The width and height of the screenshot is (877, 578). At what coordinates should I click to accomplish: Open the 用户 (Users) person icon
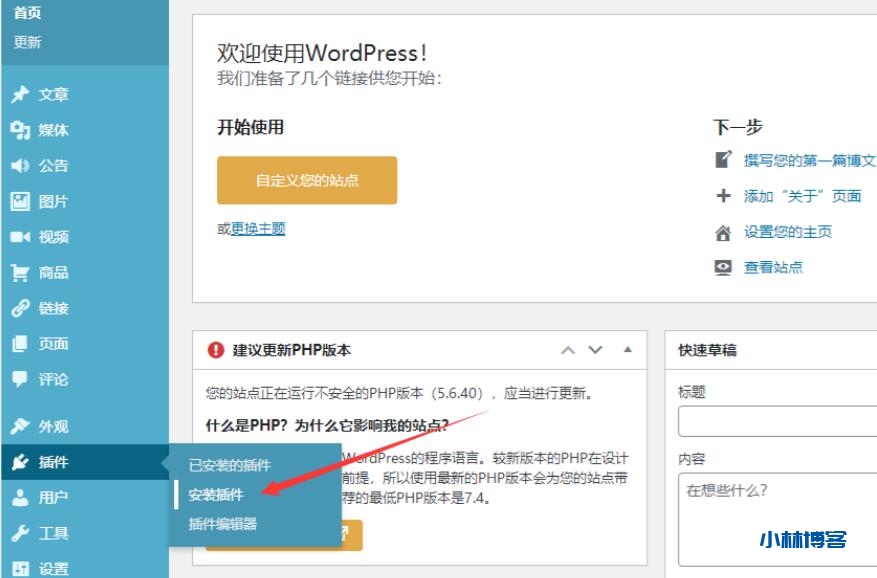point(22,496)
